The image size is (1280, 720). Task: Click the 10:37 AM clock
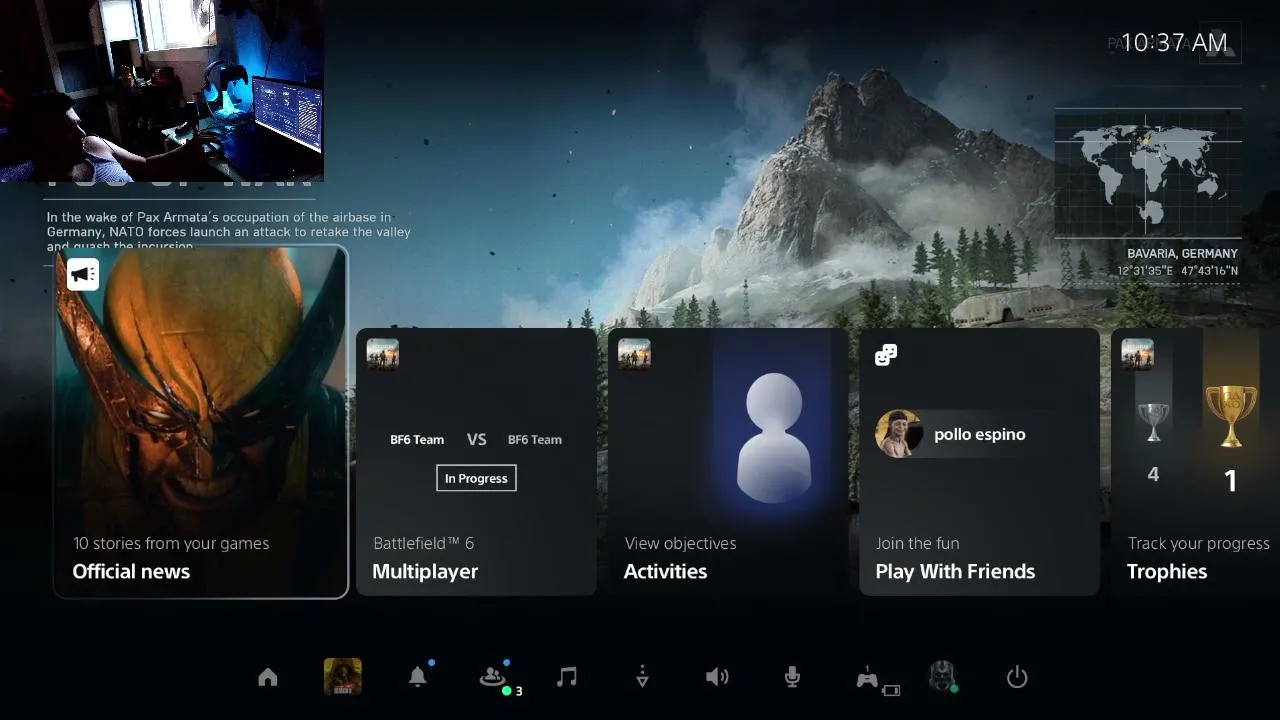click(1174, 42)
